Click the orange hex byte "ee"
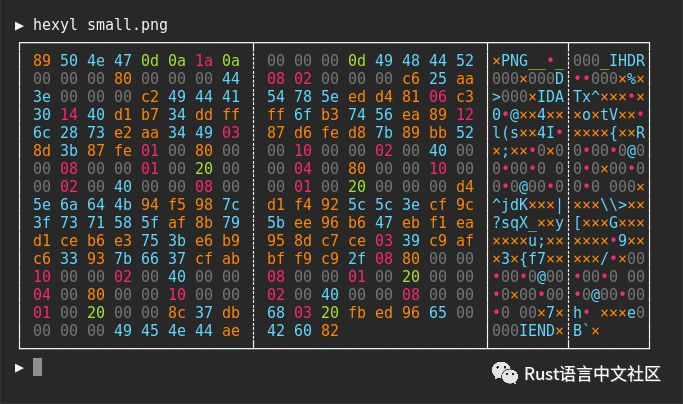 pos(303,223)
